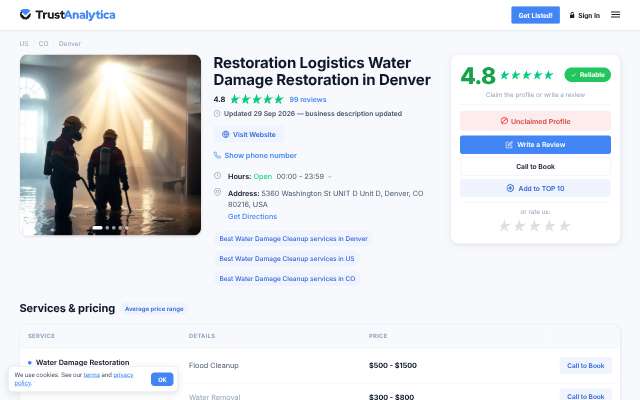Click Call to Book in Flood Cleanup row

click(x=585, y=365)
